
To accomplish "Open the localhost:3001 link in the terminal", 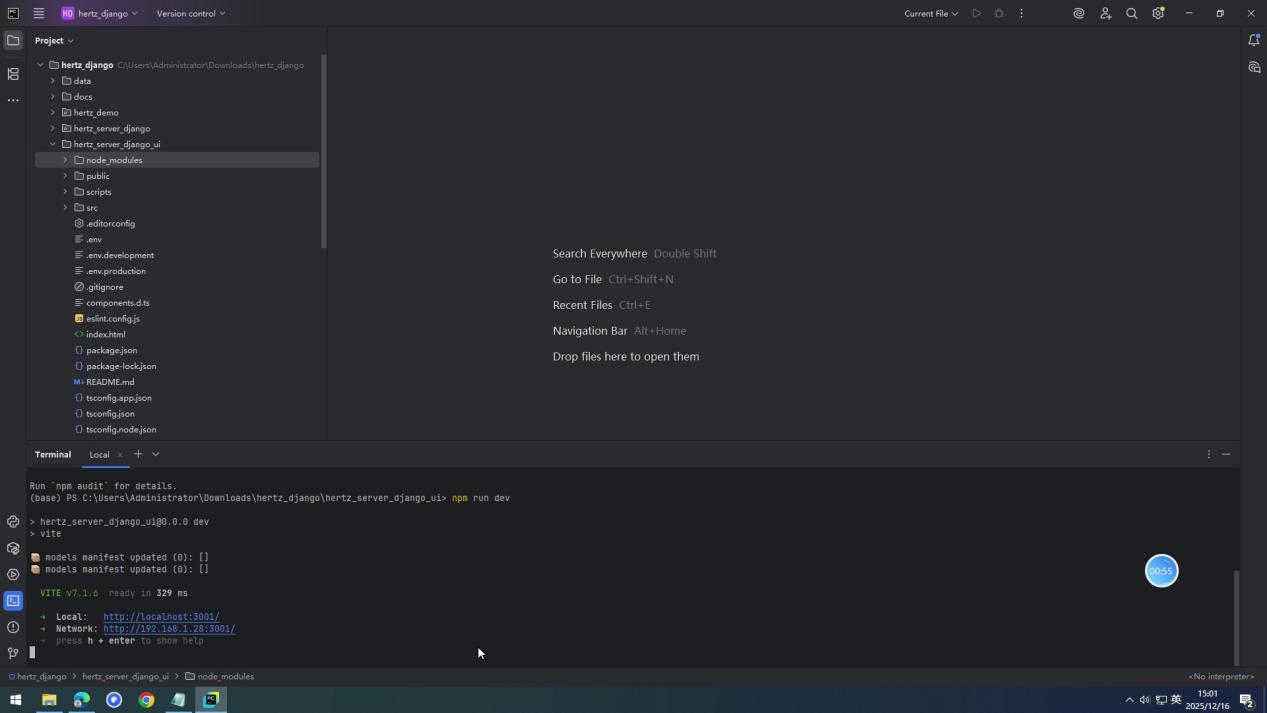I will point(160,617).
